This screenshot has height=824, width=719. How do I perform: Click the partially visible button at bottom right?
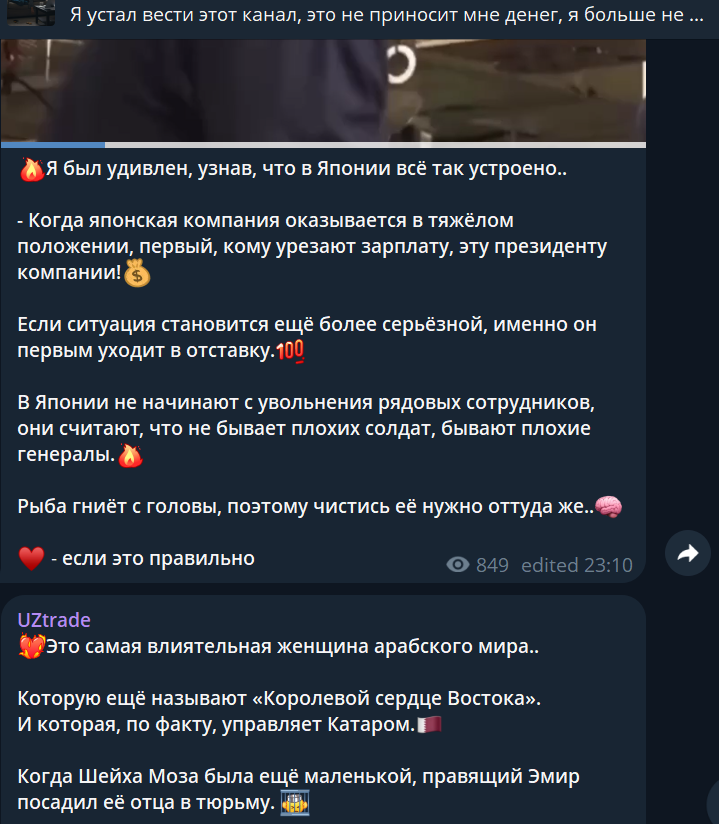713,802
